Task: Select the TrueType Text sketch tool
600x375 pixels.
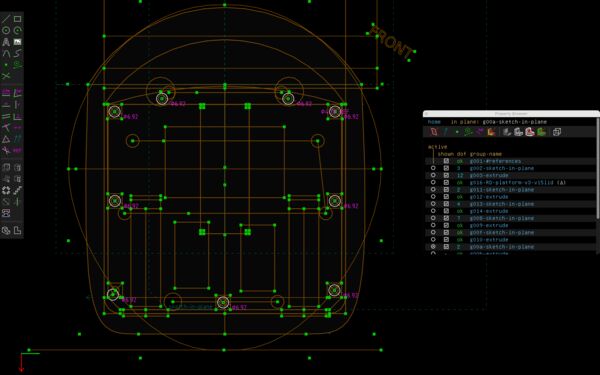Action: [x=6, y=42]
